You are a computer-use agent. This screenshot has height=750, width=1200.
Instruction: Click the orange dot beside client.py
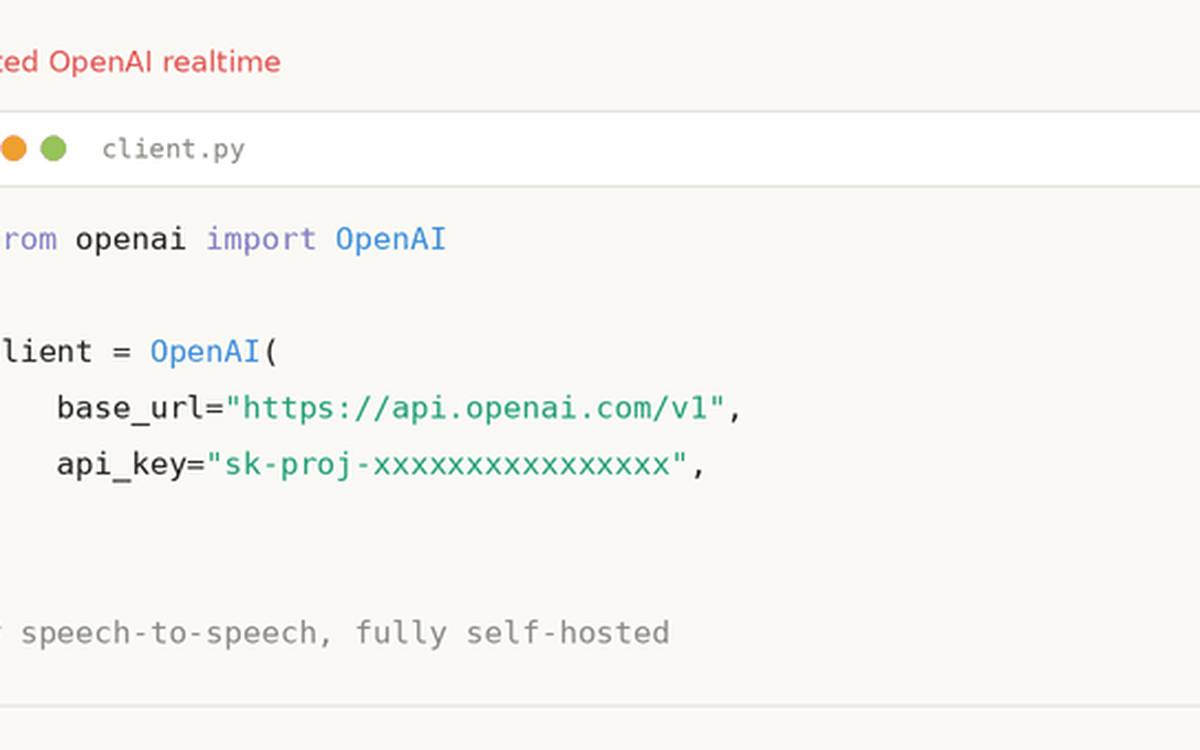click(13, 149)
